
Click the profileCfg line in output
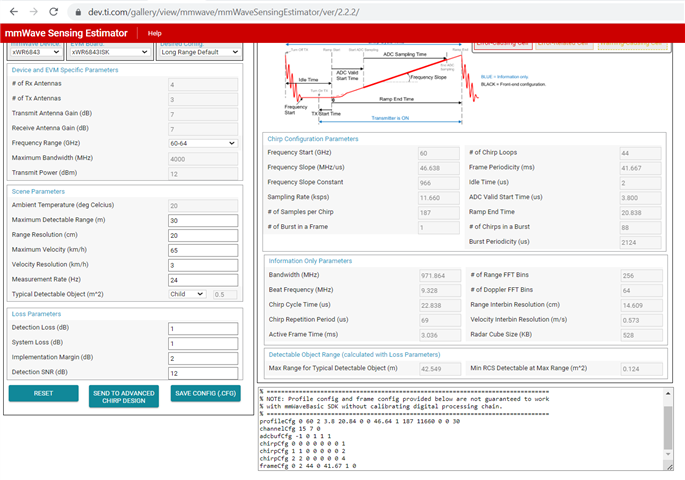[360, 421]
